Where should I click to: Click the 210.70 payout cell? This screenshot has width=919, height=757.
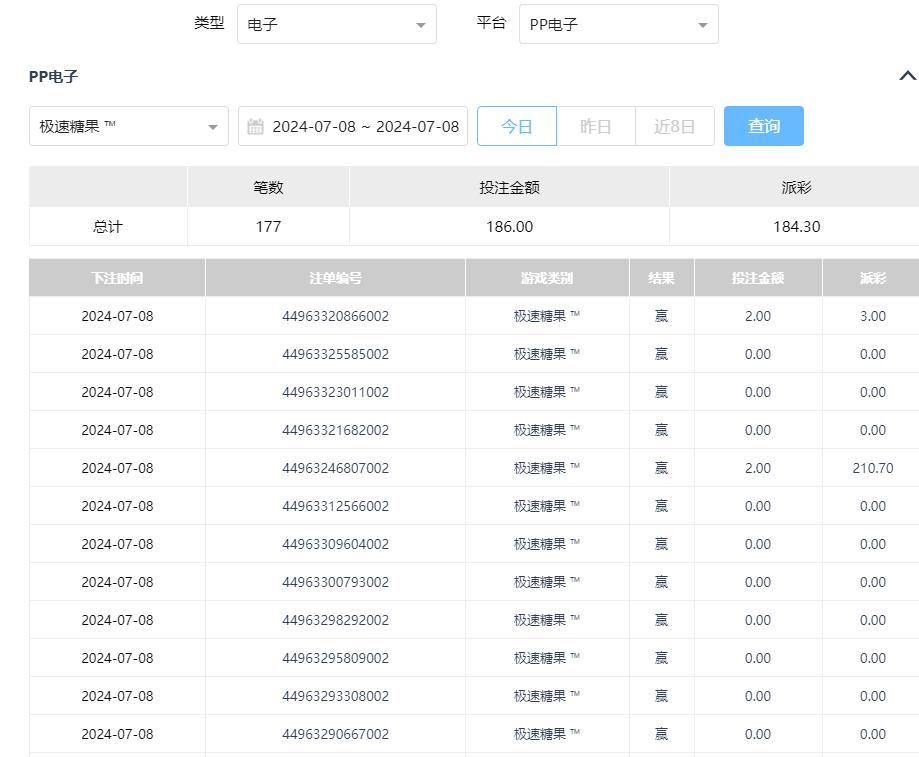pos(872,468)
